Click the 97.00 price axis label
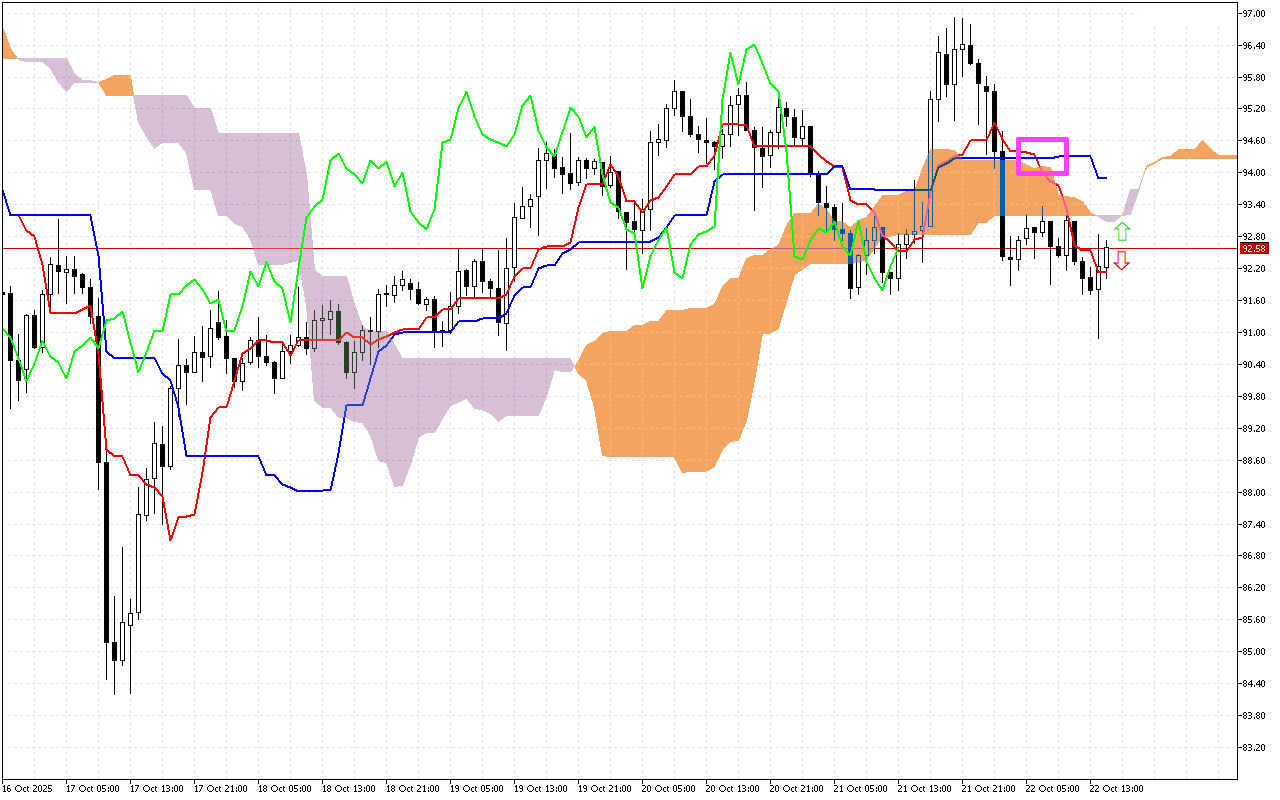Image resolution: width=1280 pixels, height=800 pixels. [1253, 14]
